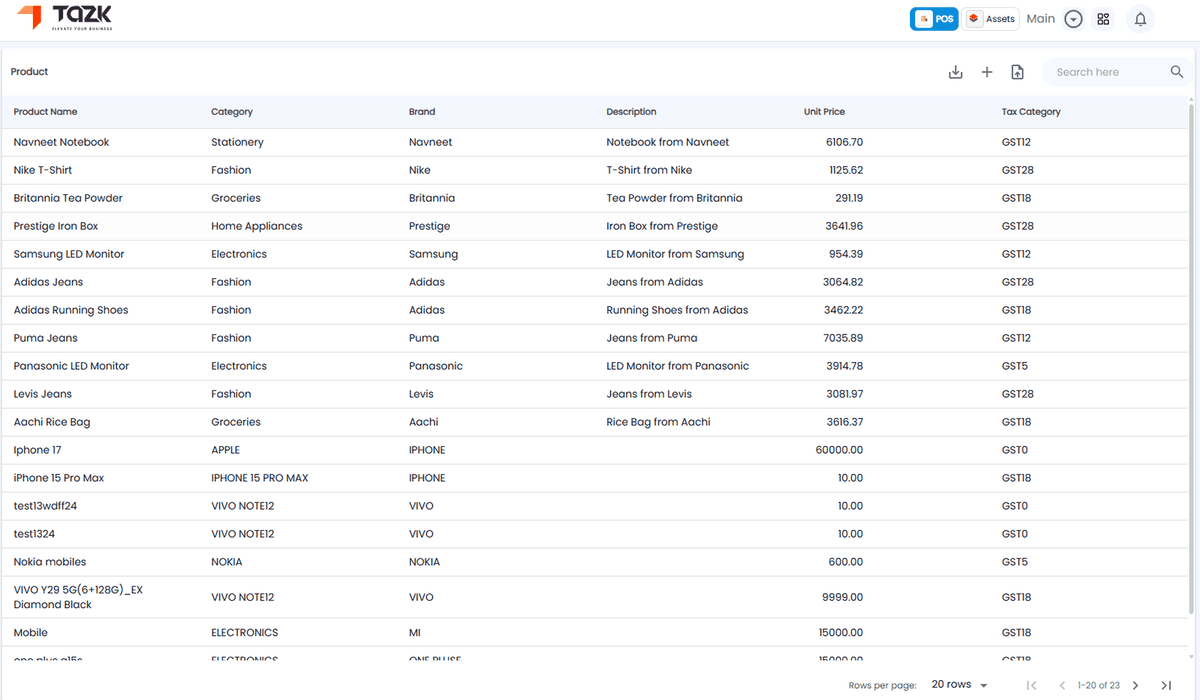1200x700 pixels.
Task: Go to the next page
Action: [x=1136, y=685]
